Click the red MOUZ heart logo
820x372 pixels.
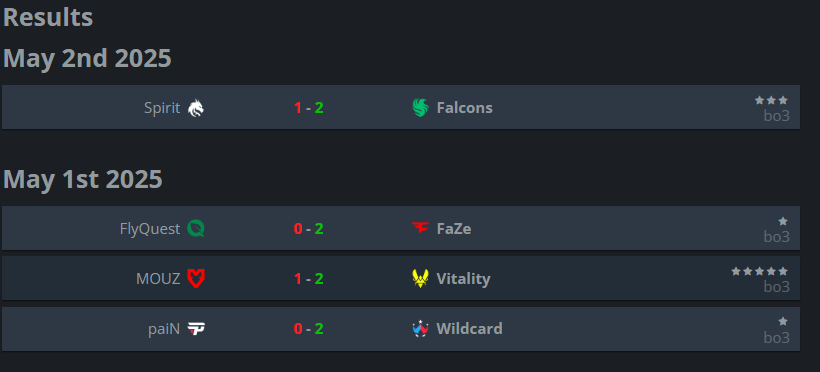pos(196,278)
